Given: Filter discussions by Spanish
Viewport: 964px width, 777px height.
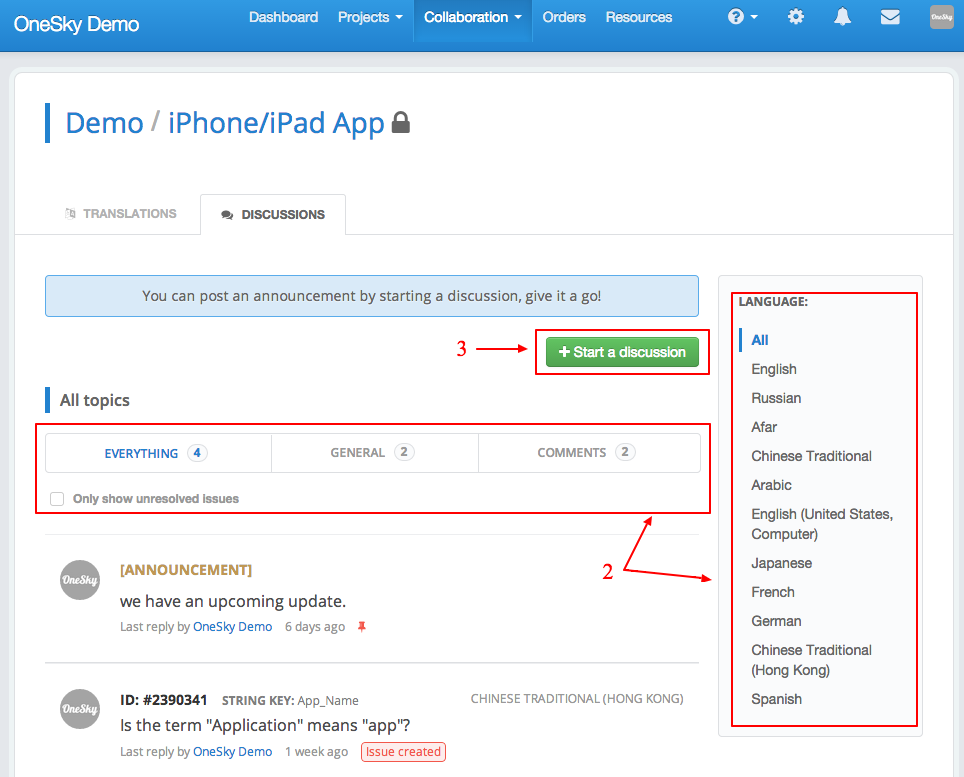Looking at the screenshot, I should [x=776, y=699].
